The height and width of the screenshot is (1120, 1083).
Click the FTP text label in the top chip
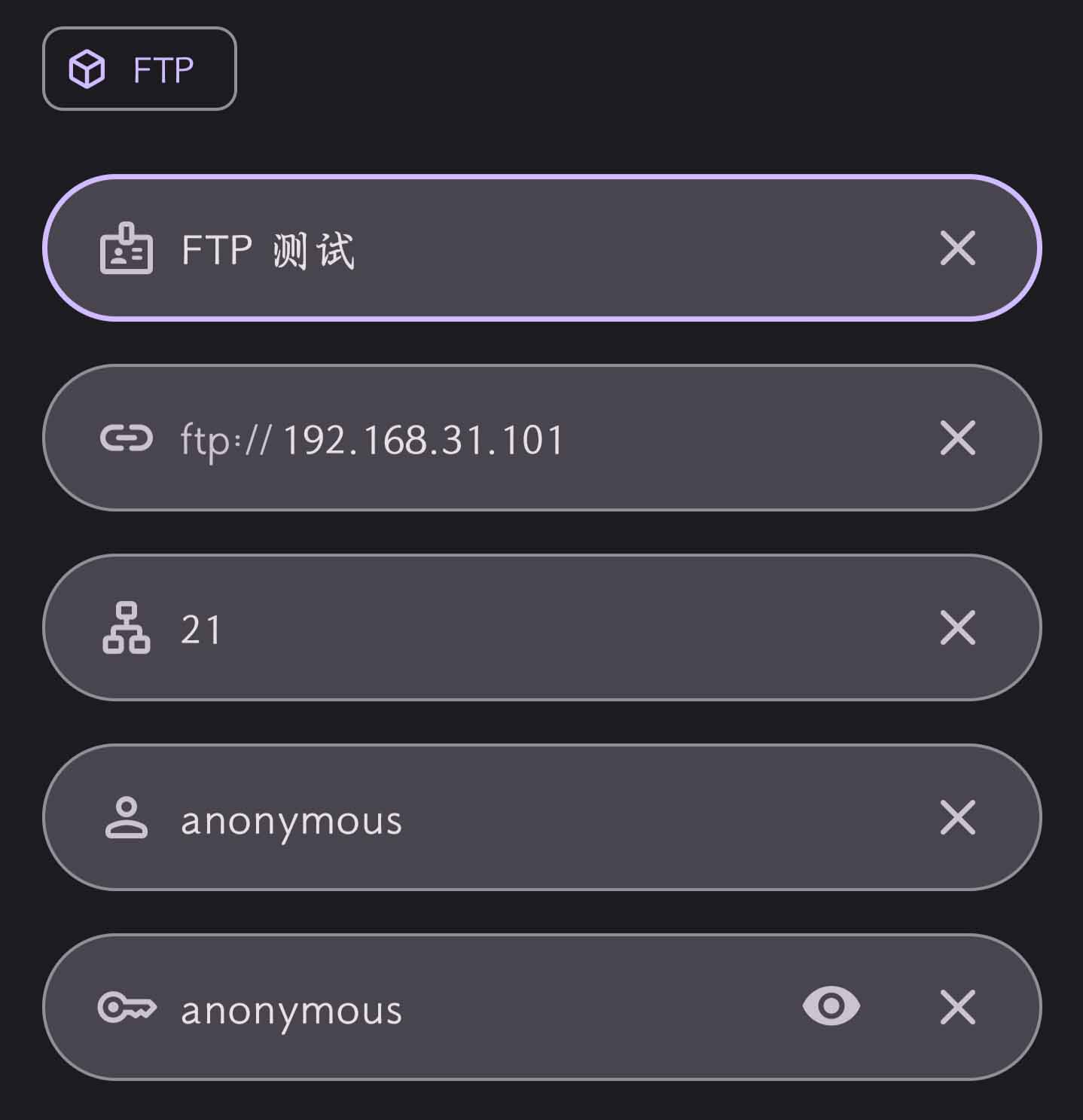click(163, 70)
